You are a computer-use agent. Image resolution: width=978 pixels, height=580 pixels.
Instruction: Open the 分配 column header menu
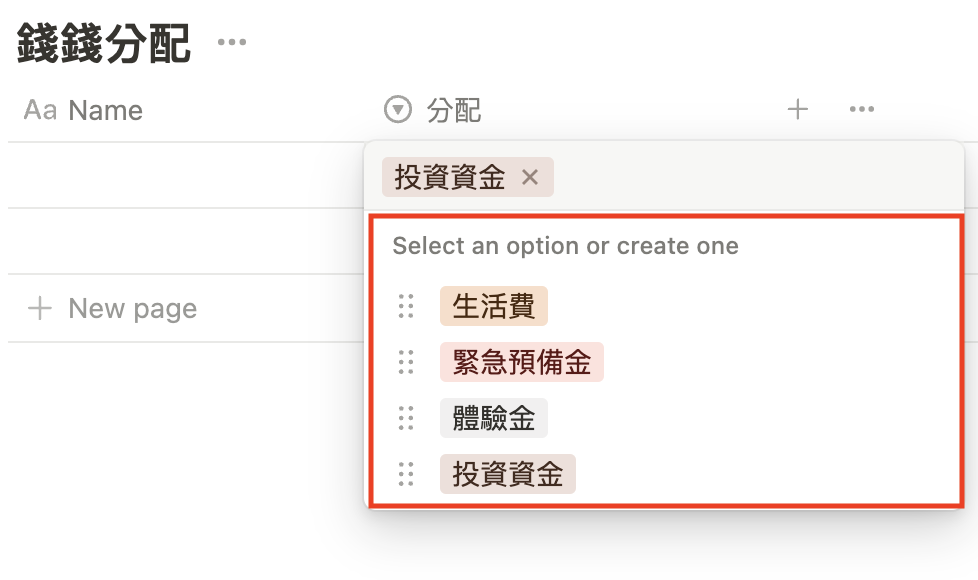454,110
